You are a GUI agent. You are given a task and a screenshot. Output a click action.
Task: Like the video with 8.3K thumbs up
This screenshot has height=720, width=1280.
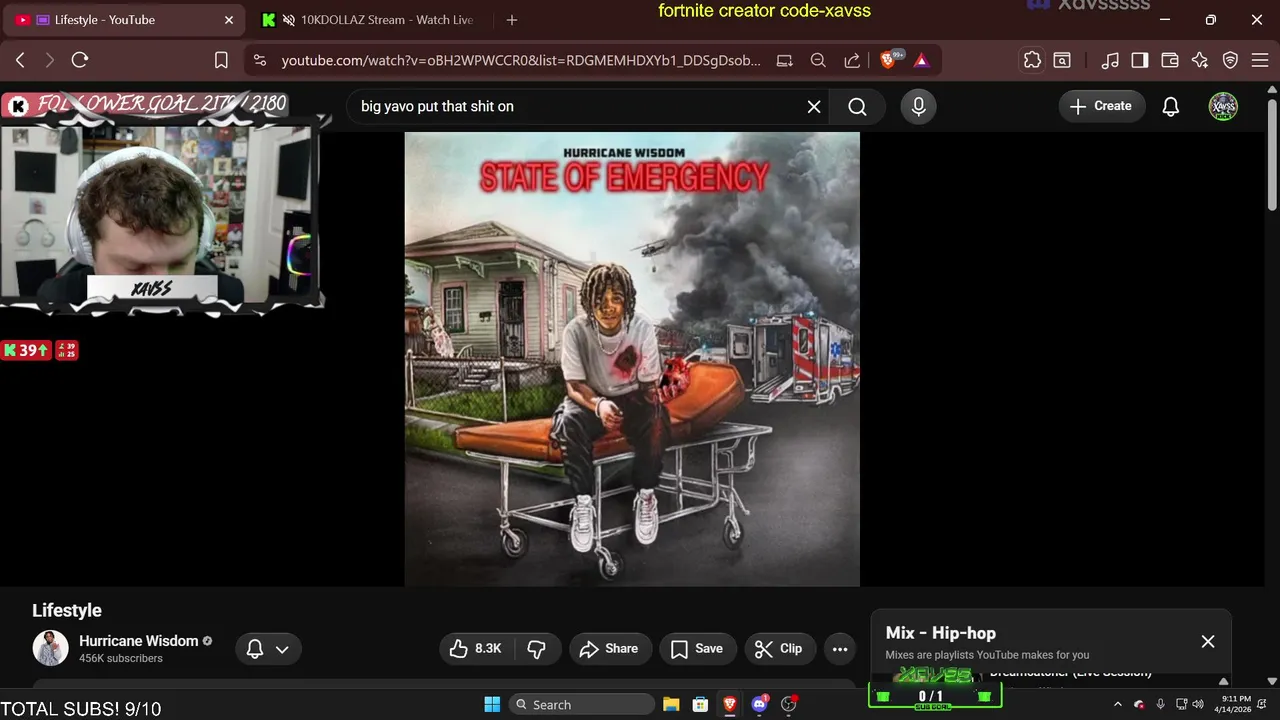click(x=474, y=649)
